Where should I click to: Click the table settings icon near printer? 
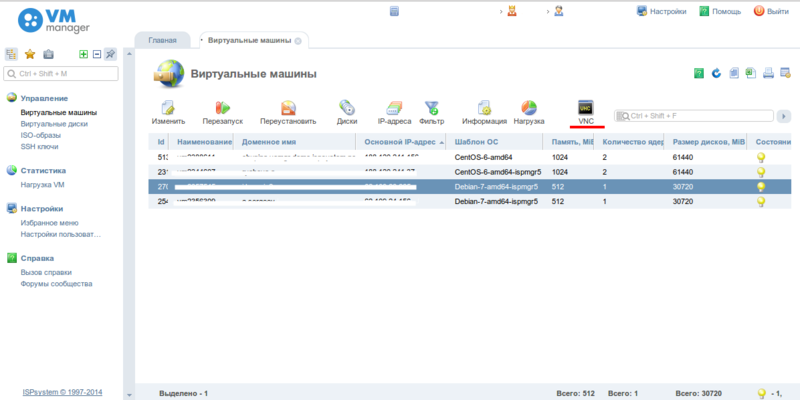tap(786, 73)
